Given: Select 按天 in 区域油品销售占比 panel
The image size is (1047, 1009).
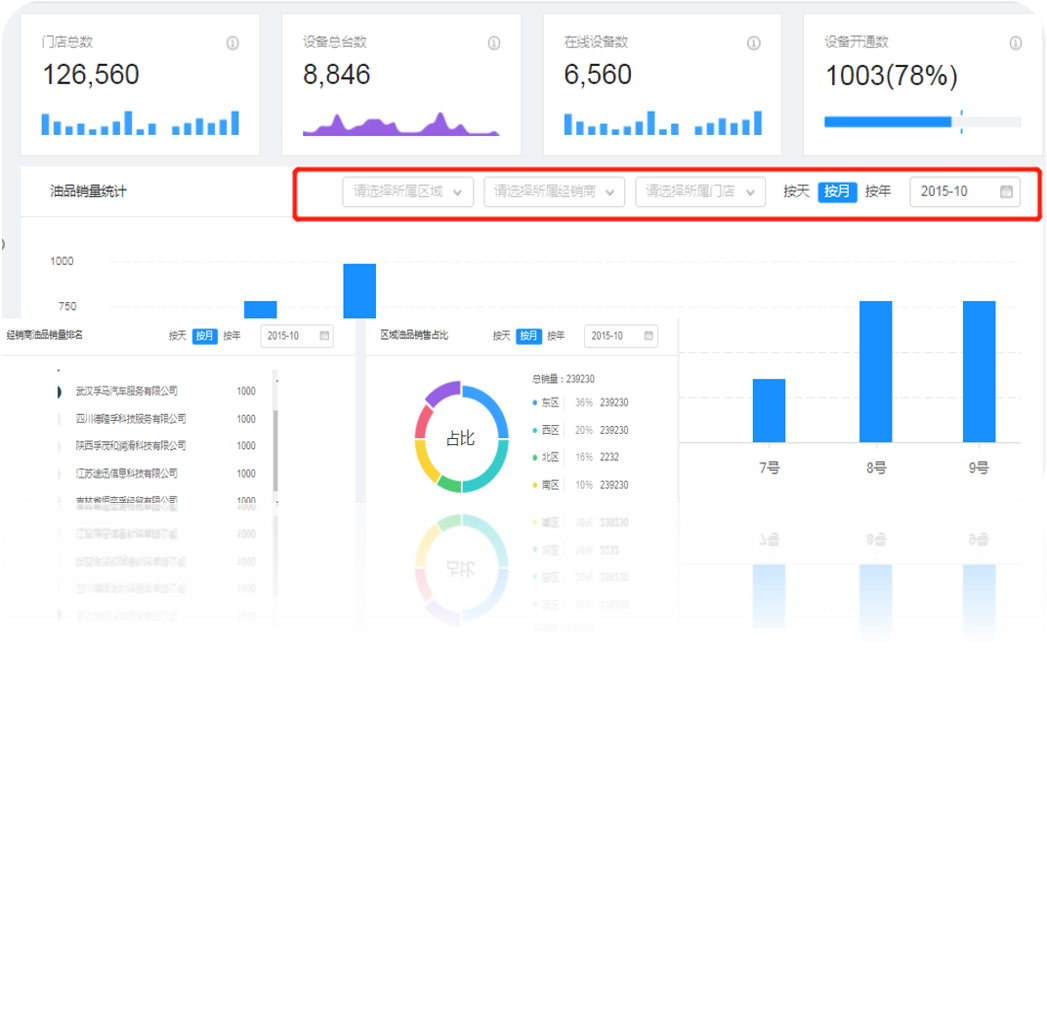Looking at the screenshot, I should pyautogui.click(x=501, y=335).
